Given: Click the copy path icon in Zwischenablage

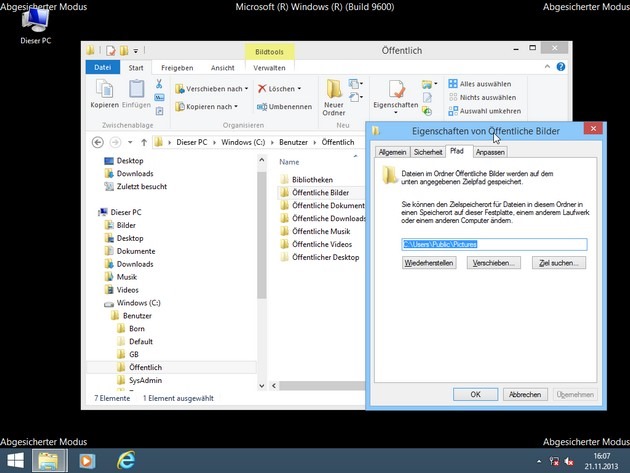Looking at the screenshot, I should tap(159, 97).
